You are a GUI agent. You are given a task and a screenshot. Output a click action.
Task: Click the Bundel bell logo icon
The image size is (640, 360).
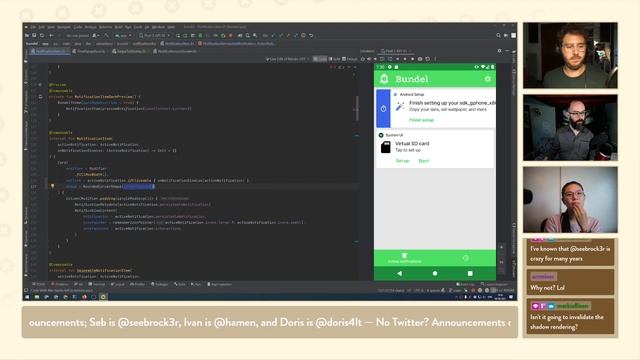pyautogui.click(x=384, y=79)
